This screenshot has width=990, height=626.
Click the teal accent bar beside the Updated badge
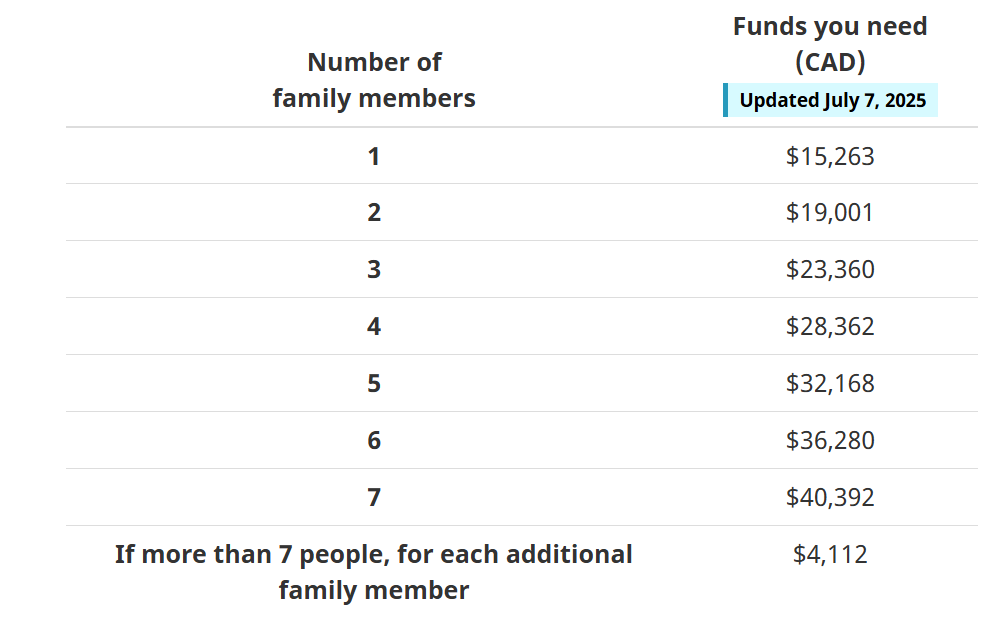pyautogui.click(x=725, y=100)
